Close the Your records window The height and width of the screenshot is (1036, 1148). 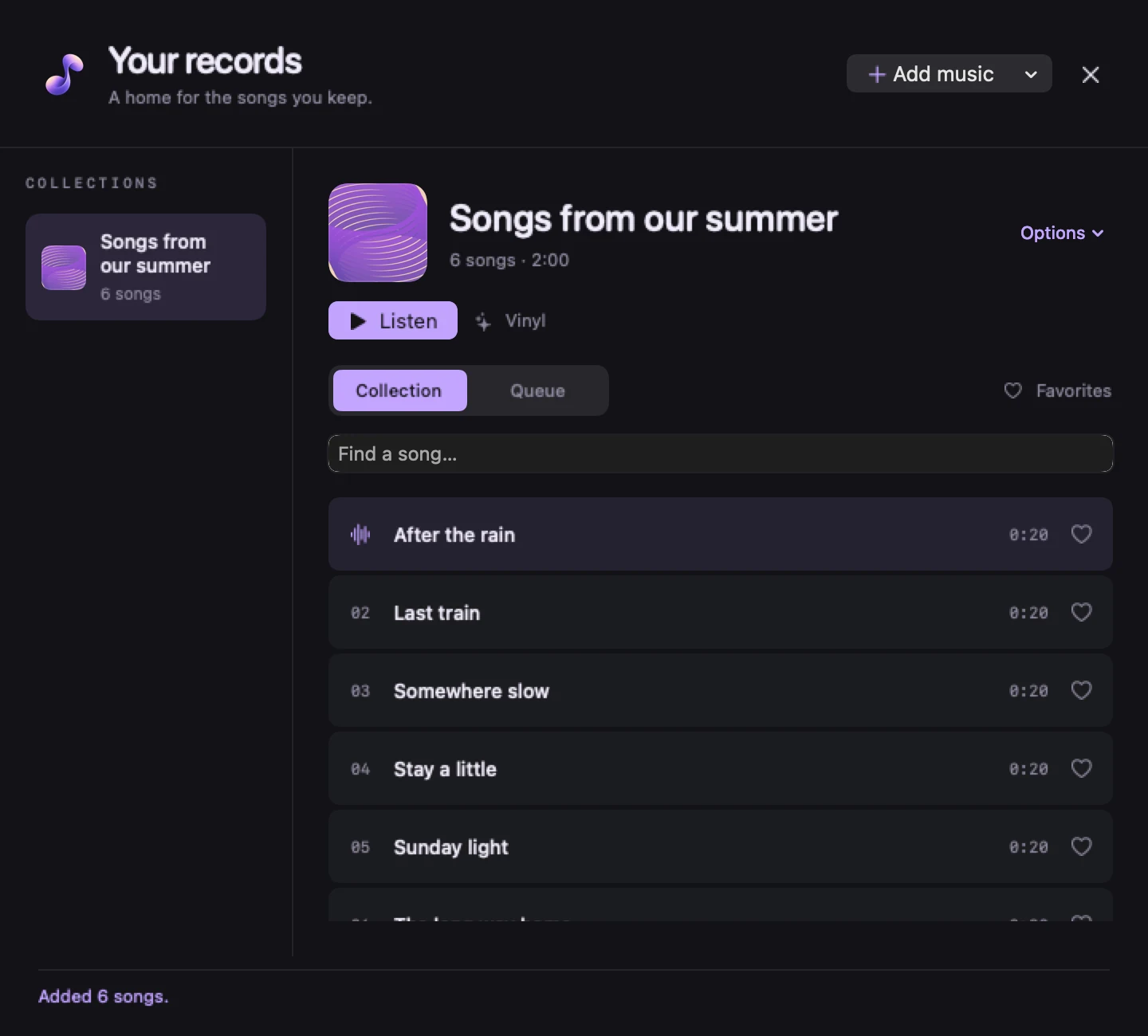(1091, 74)
